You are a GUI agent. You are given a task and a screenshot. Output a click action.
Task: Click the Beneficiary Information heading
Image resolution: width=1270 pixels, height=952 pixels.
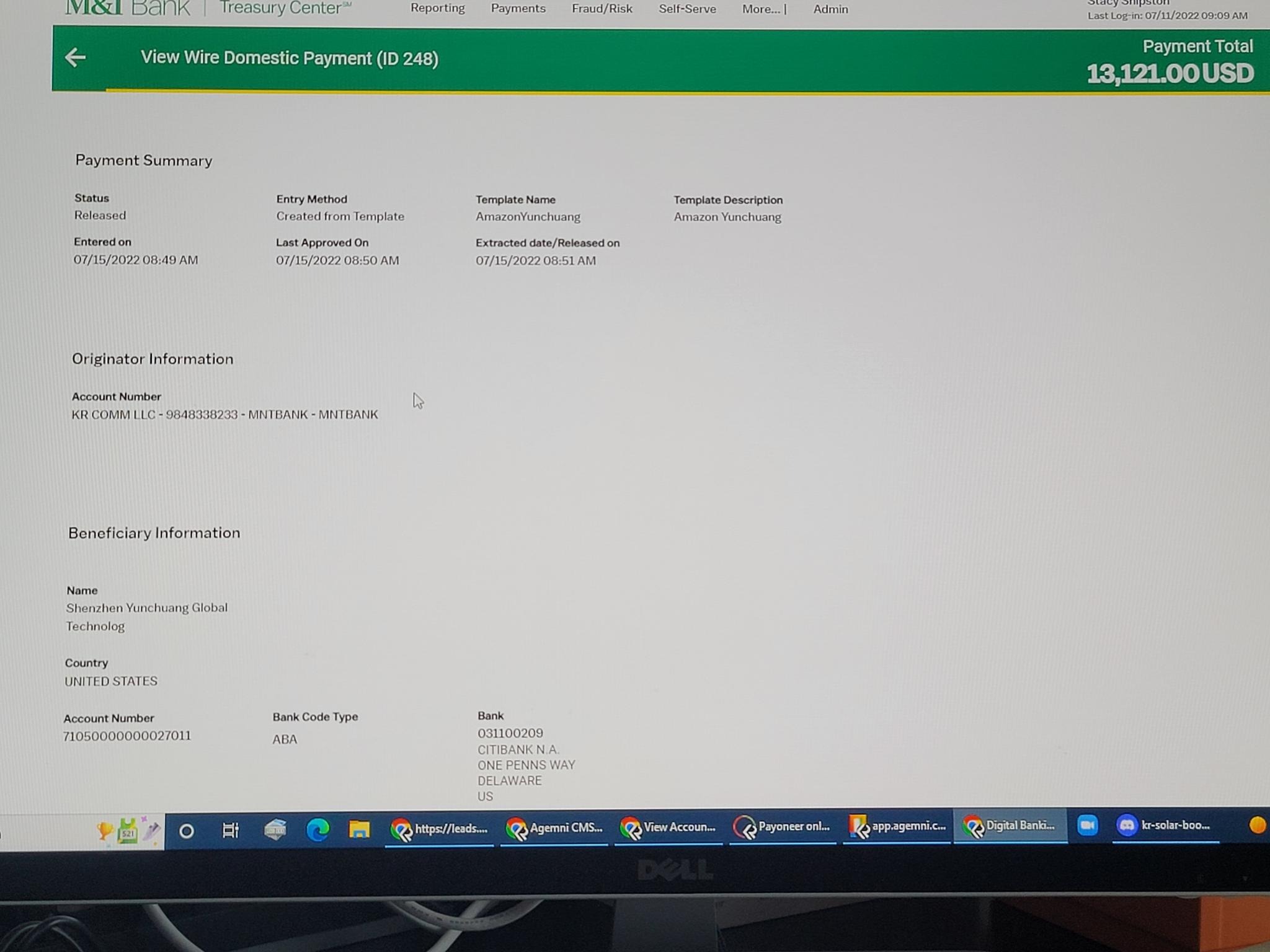(x=154, y=533)
